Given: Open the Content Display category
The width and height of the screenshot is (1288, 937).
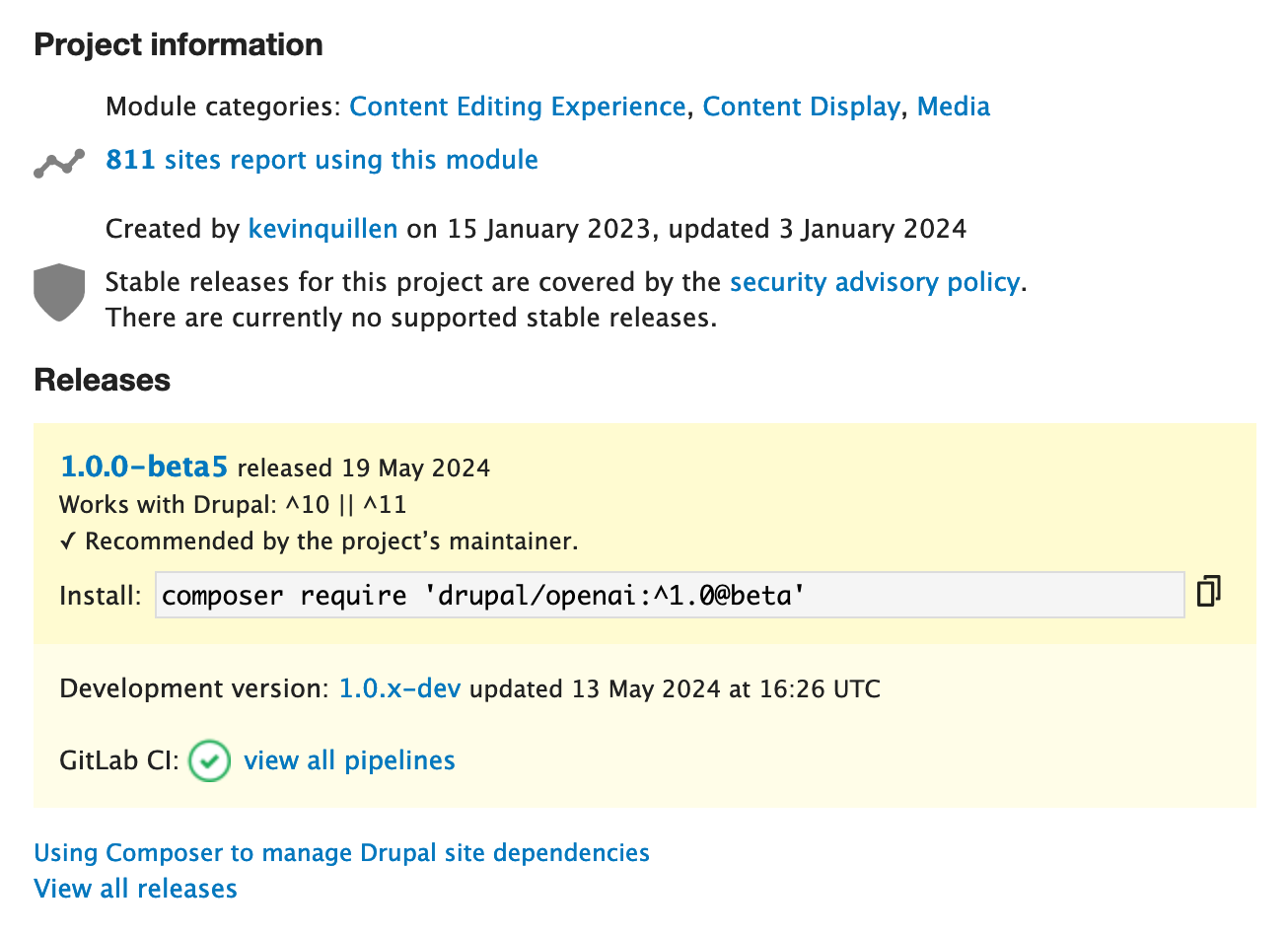Looking at the screenshot, I should pos(800,107).
